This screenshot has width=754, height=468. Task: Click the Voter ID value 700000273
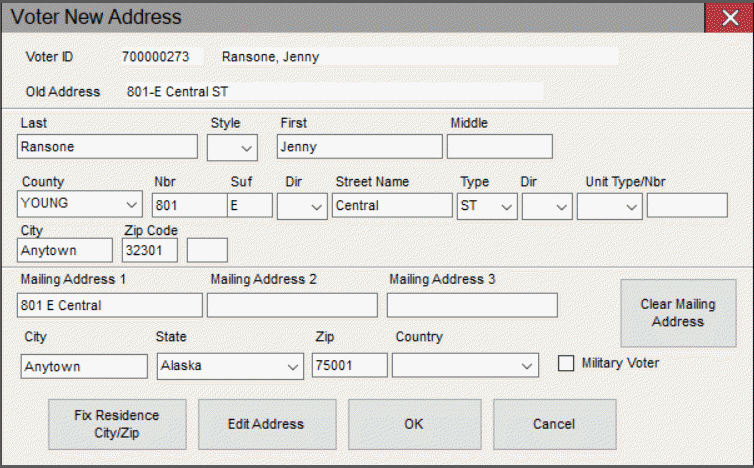pyautogui.click(x=155, y=57)
